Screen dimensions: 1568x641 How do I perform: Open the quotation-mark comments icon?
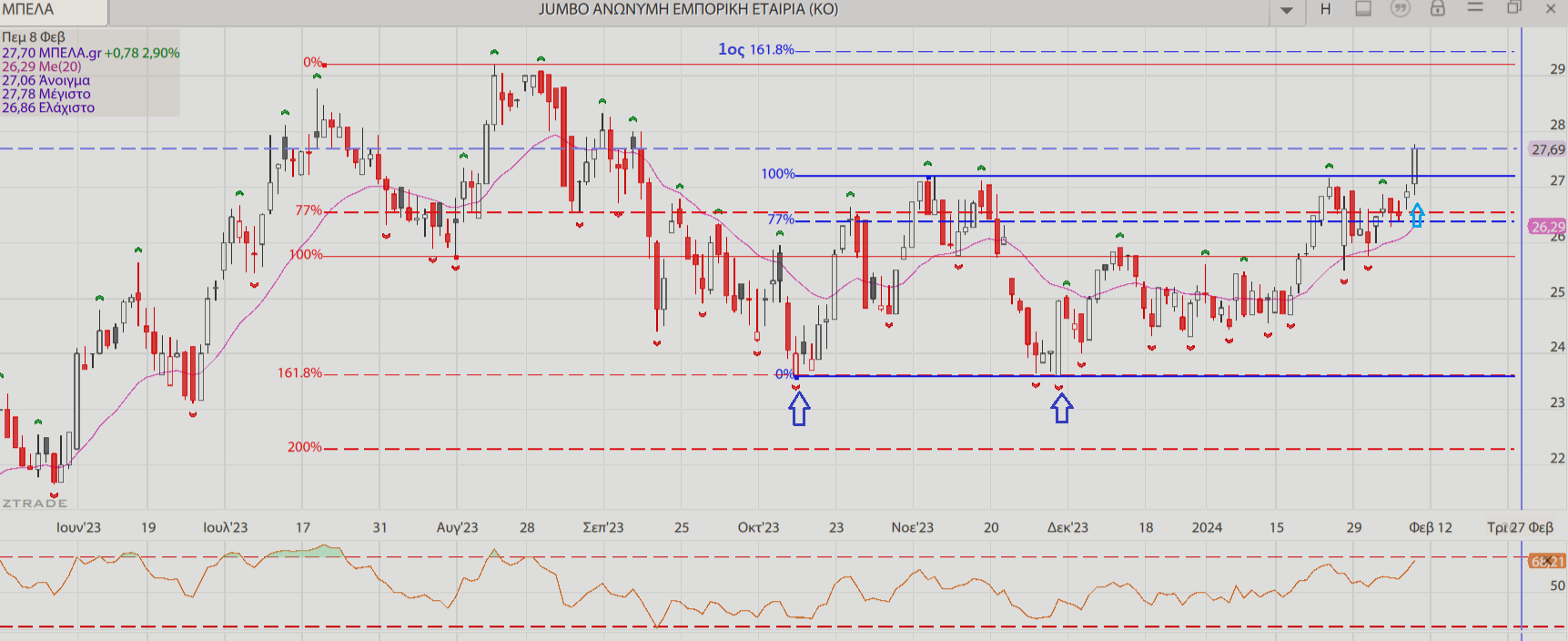1401,9
